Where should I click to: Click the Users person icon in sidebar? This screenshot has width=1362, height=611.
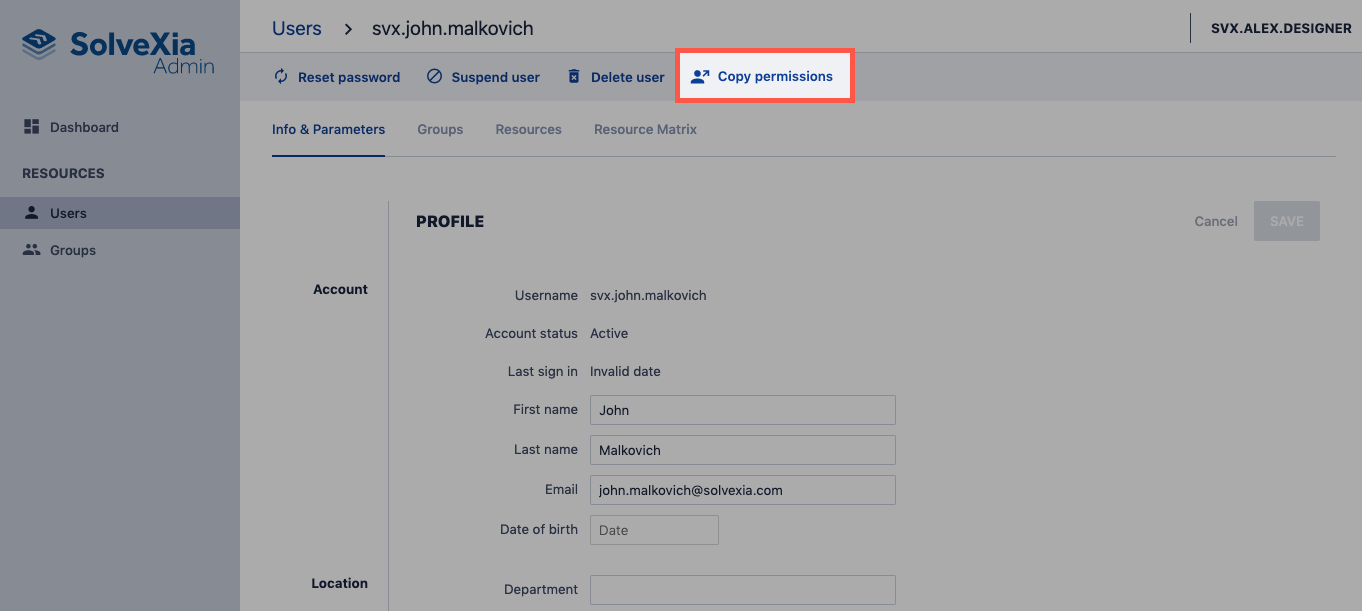[31, 213]
